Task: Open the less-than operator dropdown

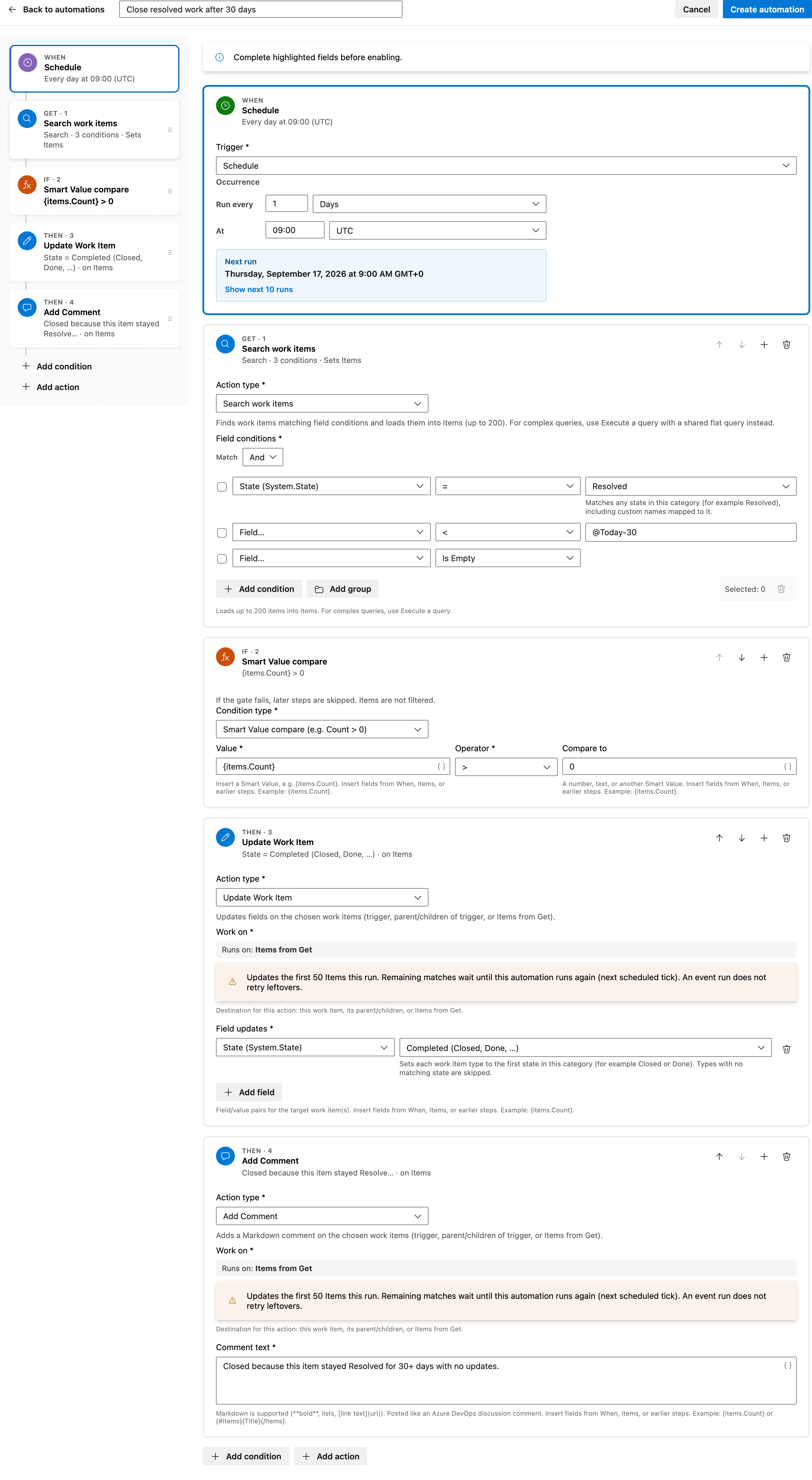Action: click(x=508, y=532)
